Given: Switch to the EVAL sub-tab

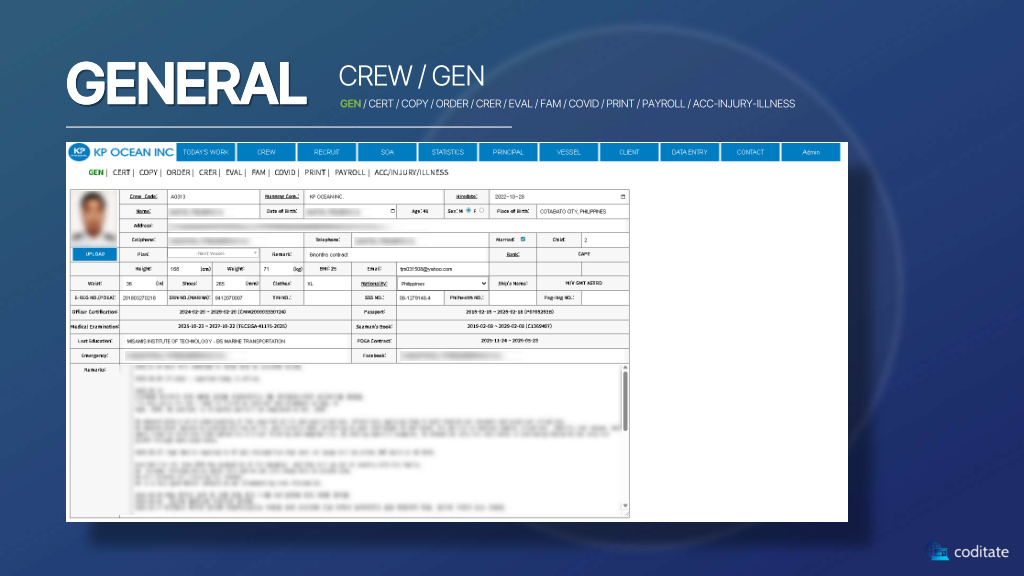Looking at the screenshot, I should tap(234, 172).
